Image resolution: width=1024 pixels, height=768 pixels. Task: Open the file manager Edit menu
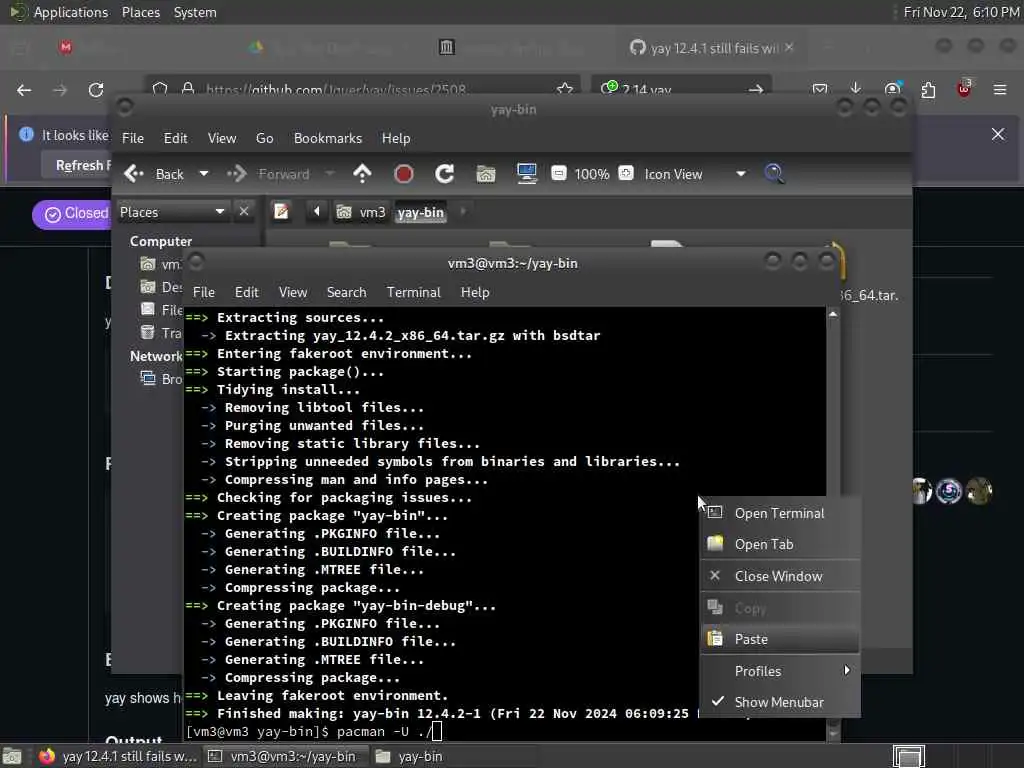point(175,138)
